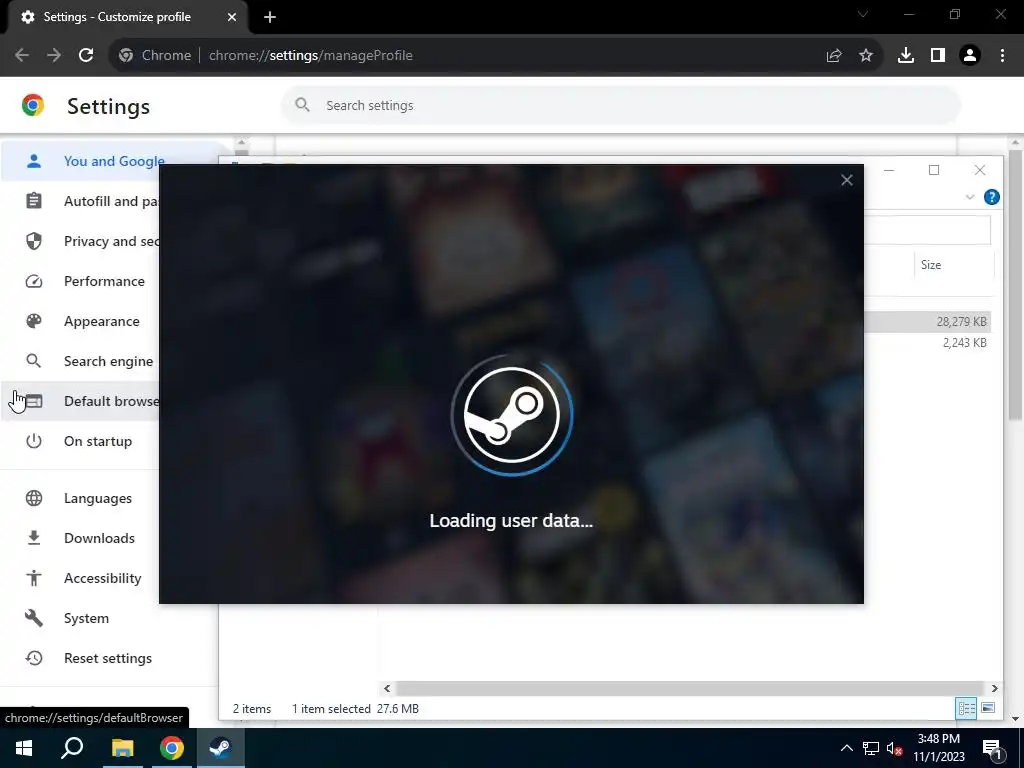Select the 28,279 KB file row

coord(927,321)
